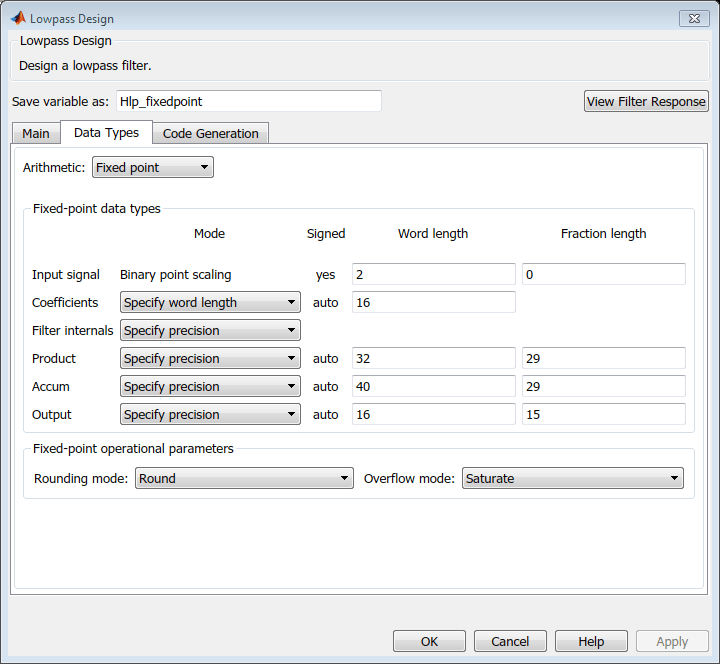Viewport: 720px width, 664px height.
Task: Click the Input signal word length field
Action: click(433, 274)
